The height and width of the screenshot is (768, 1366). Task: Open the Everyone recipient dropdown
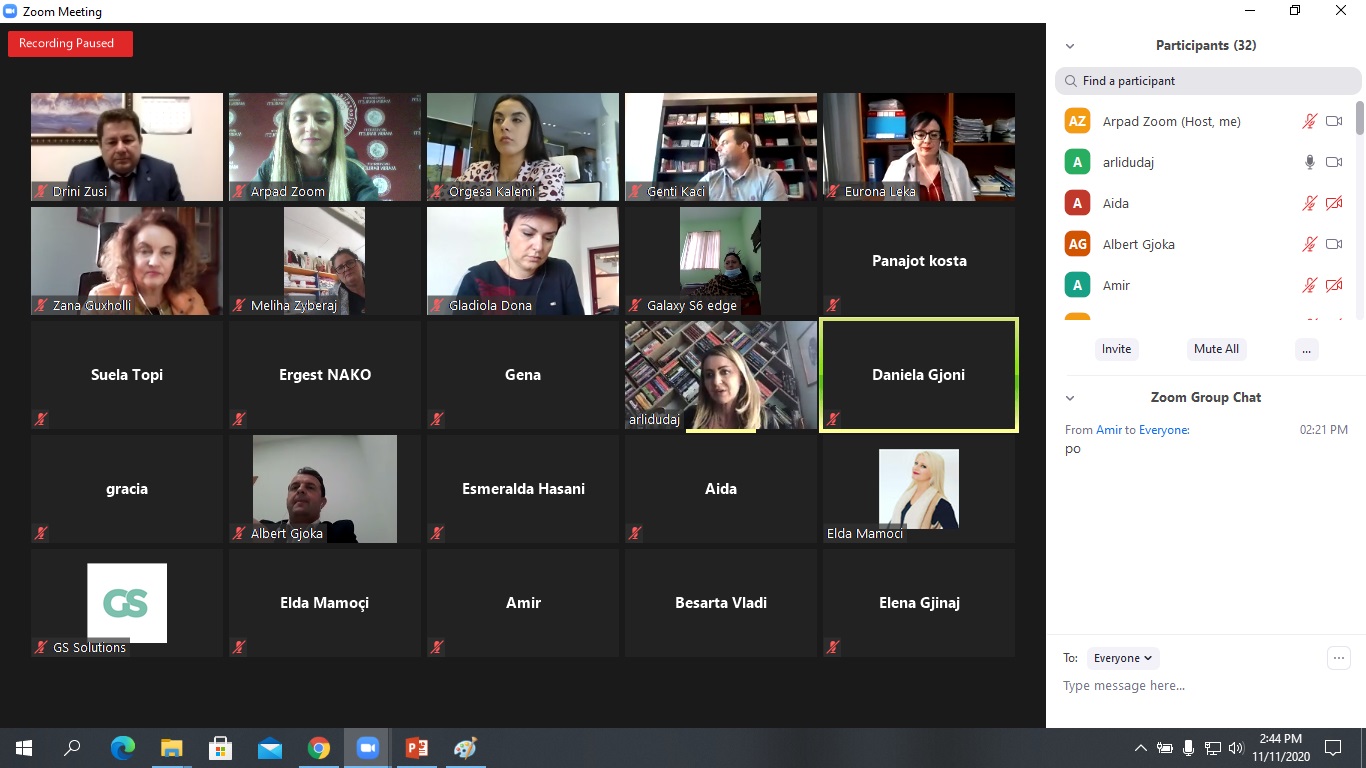1123,658
